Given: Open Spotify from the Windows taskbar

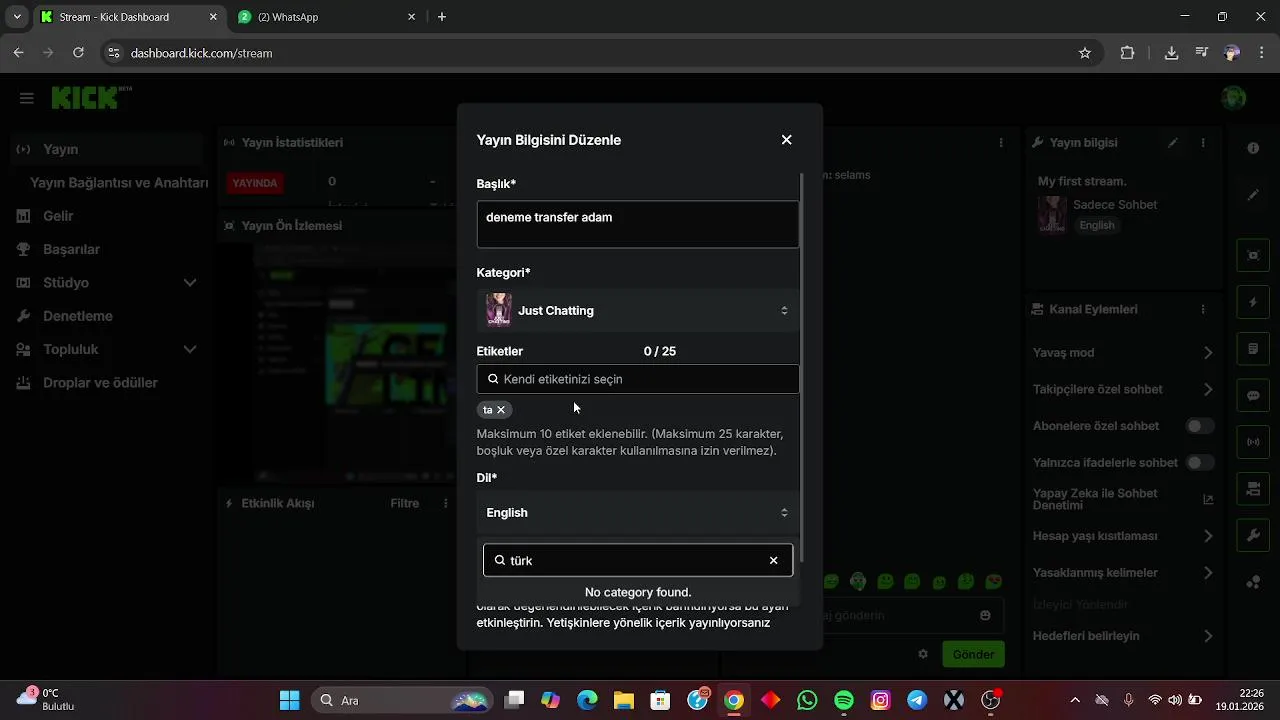Looking at the screenshot, I should tap(844, 700).
